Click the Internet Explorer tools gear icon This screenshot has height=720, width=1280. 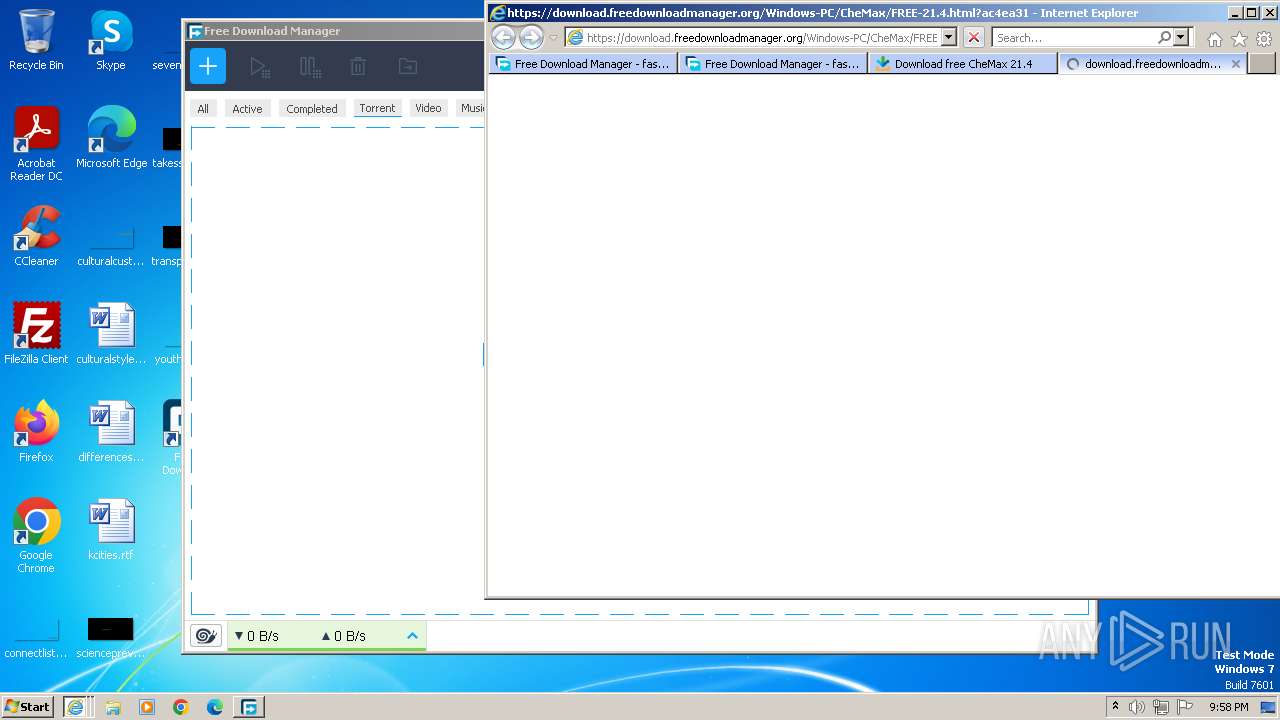(x=1264, y=39)
